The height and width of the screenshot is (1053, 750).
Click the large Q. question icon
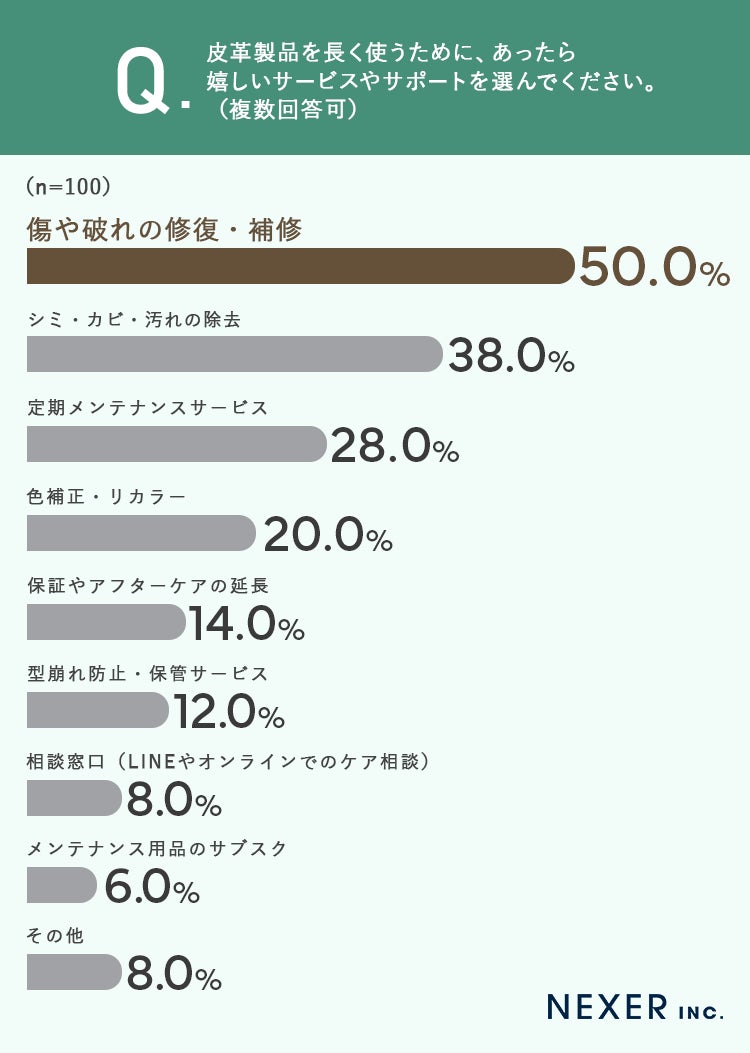153,80
